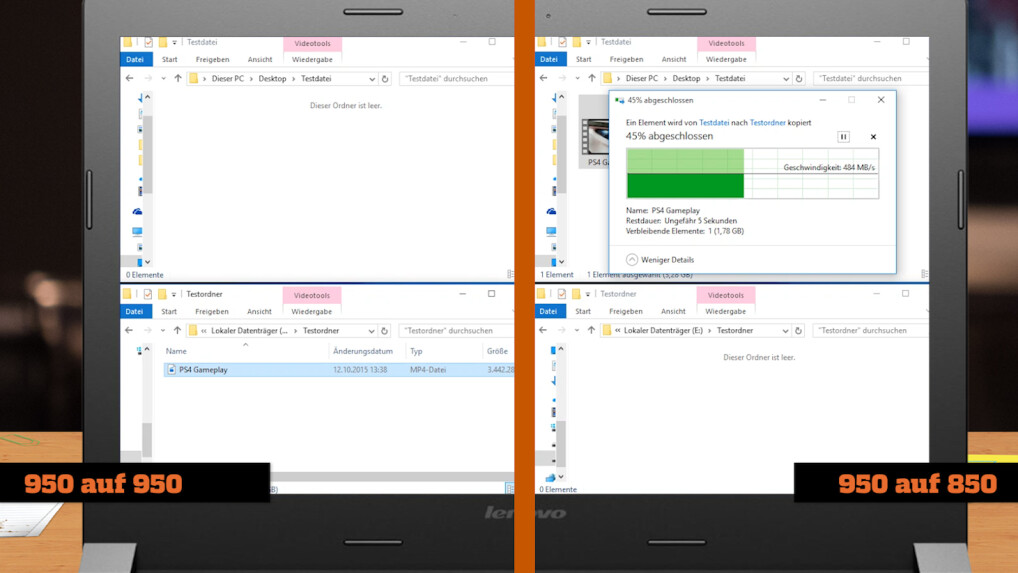Open address bar dropdown in top-left Testdatei window
This screenshot has height=573, width=1018.
coord(372,79)
